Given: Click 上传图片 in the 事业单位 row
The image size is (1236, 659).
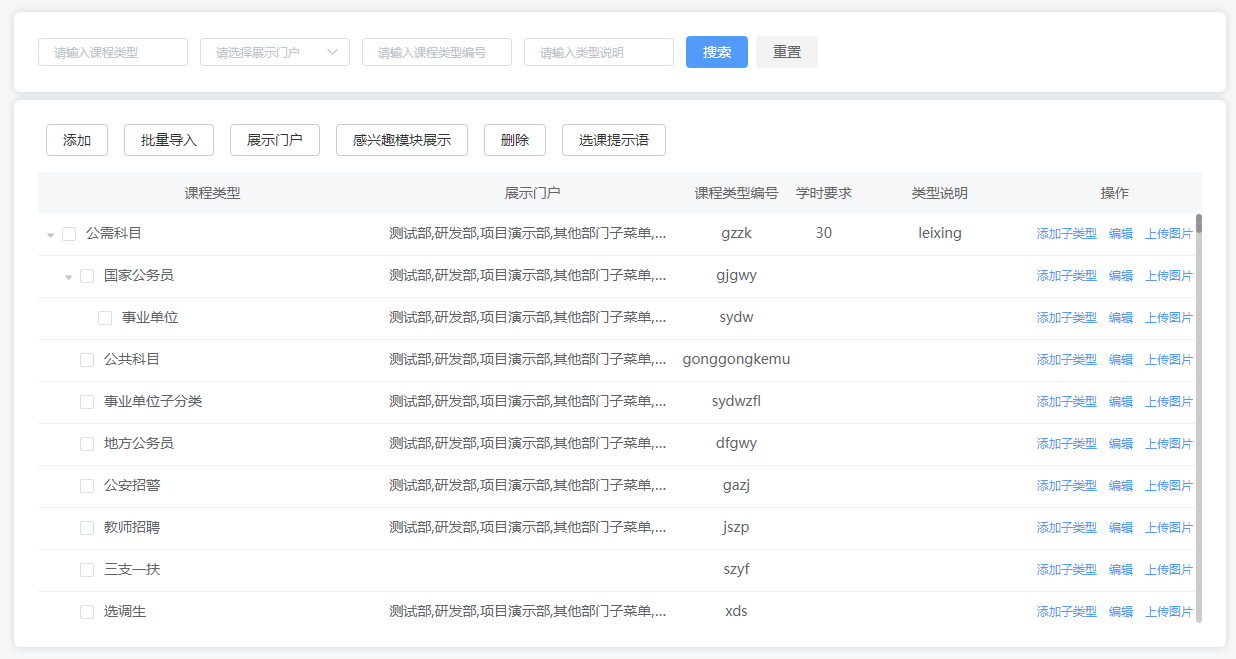Looking at the screenshot, I should click(1169, 318).
